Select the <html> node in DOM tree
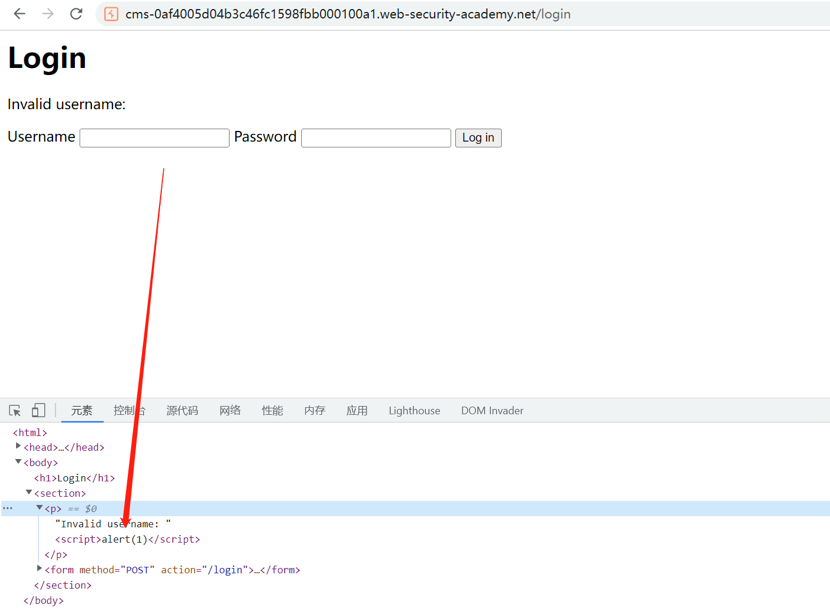This screenshot has width=830, height=610. pyautogui.click(x=30, y=433)
